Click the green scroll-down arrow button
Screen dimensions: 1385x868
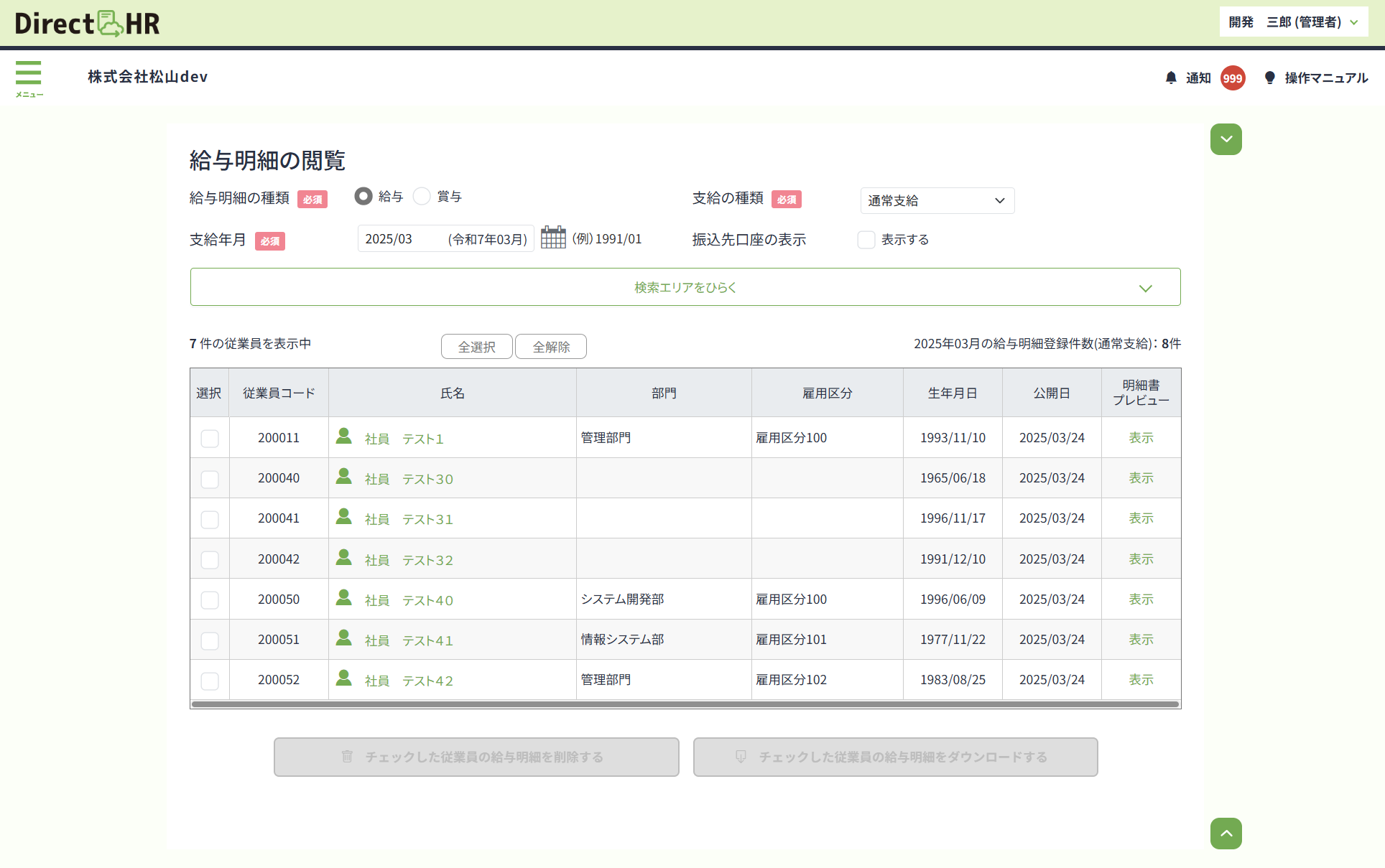pos(1226,139)
